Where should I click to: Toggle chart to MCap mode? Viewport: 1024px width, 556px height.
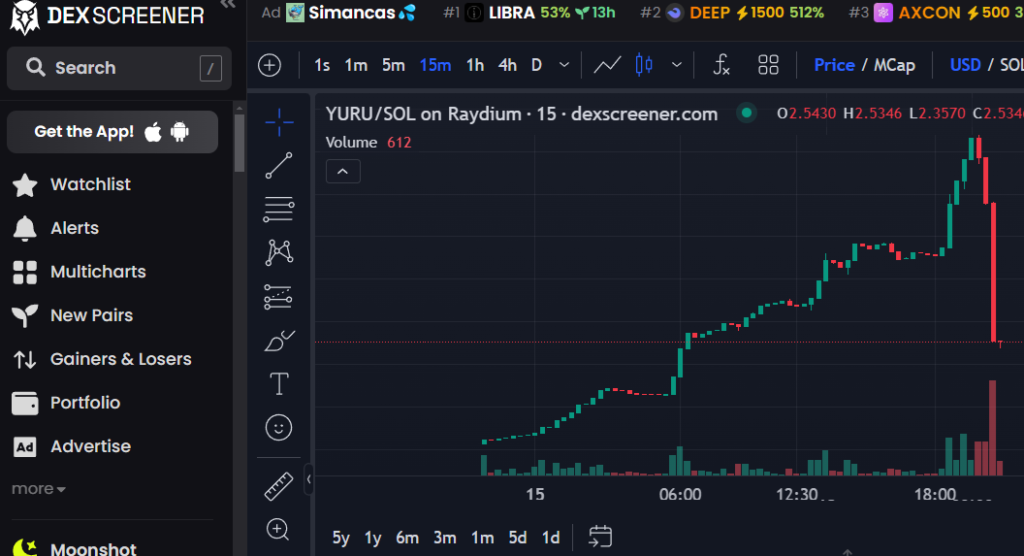(x=894, y=65)
